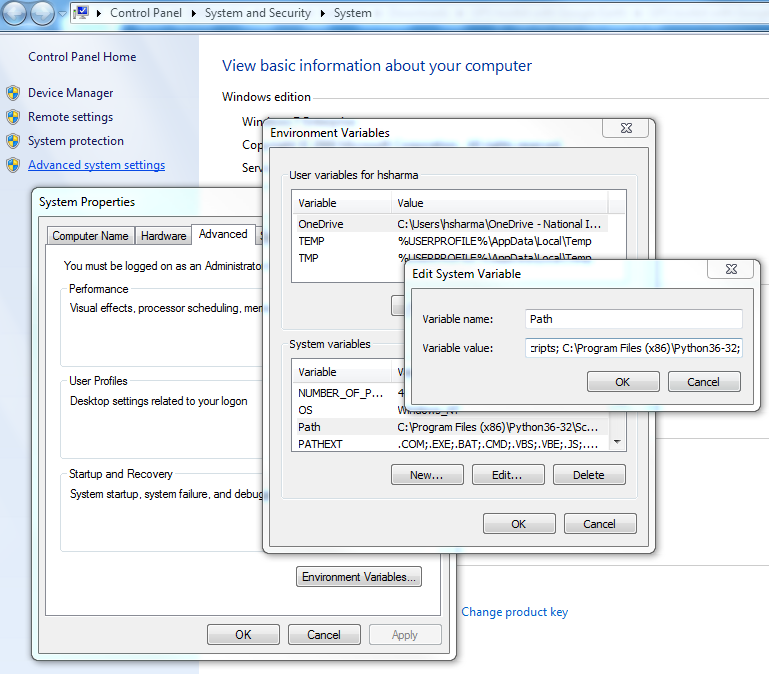
Task: Click OK in System Properties dialog
Action: [243, 635]
